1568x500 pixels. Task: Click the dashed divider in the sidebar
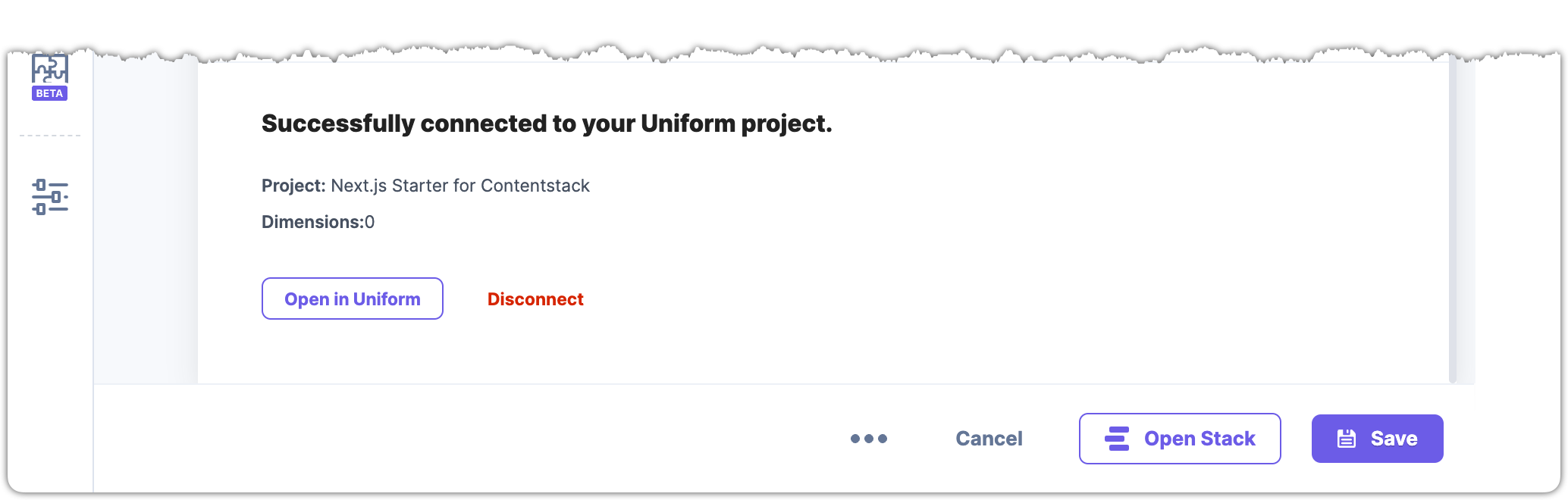point(50,136)
